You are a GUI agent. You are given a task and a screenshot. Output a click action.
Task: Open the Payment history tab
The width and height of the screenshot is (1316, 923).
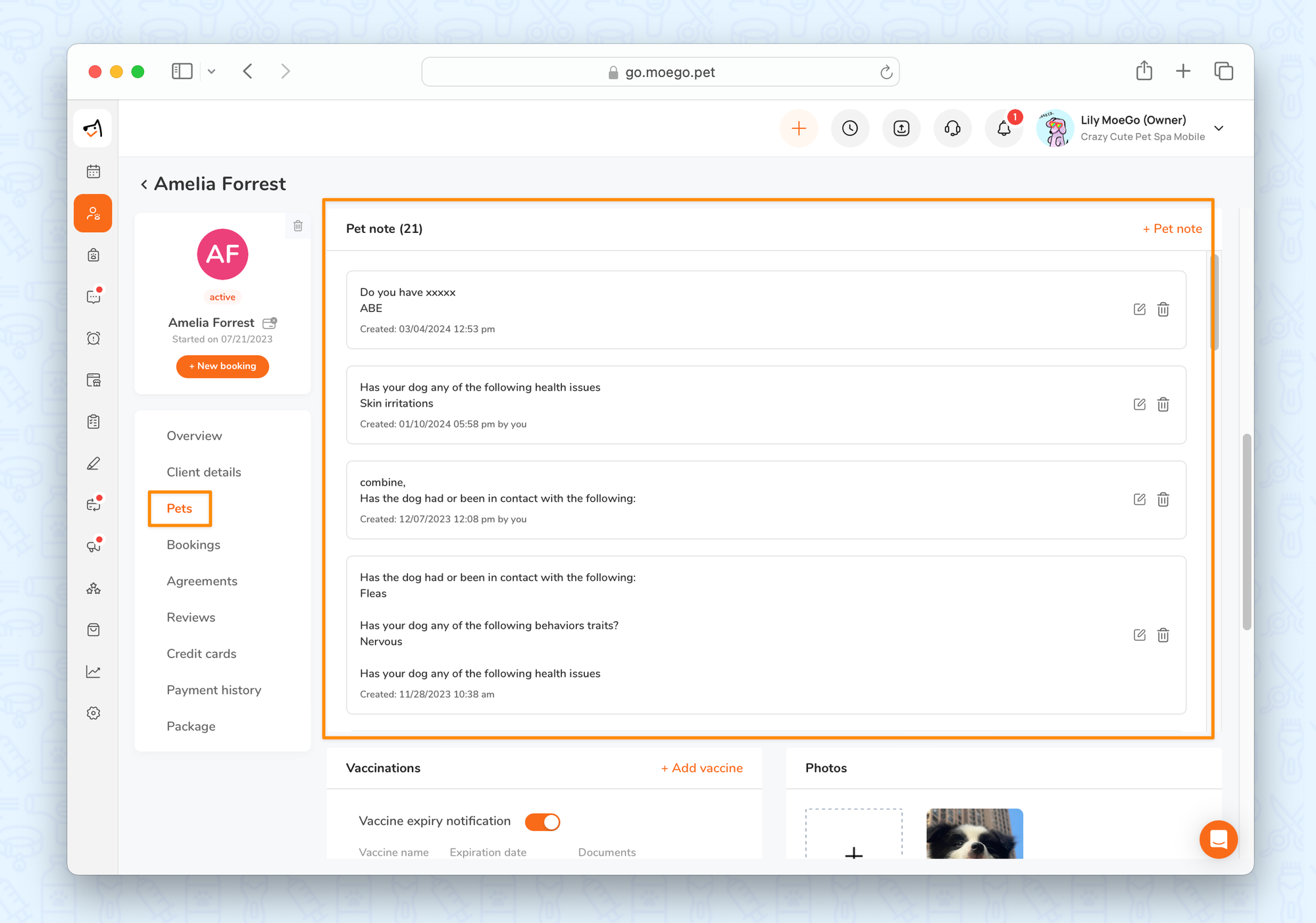click(x=214, y=690)
